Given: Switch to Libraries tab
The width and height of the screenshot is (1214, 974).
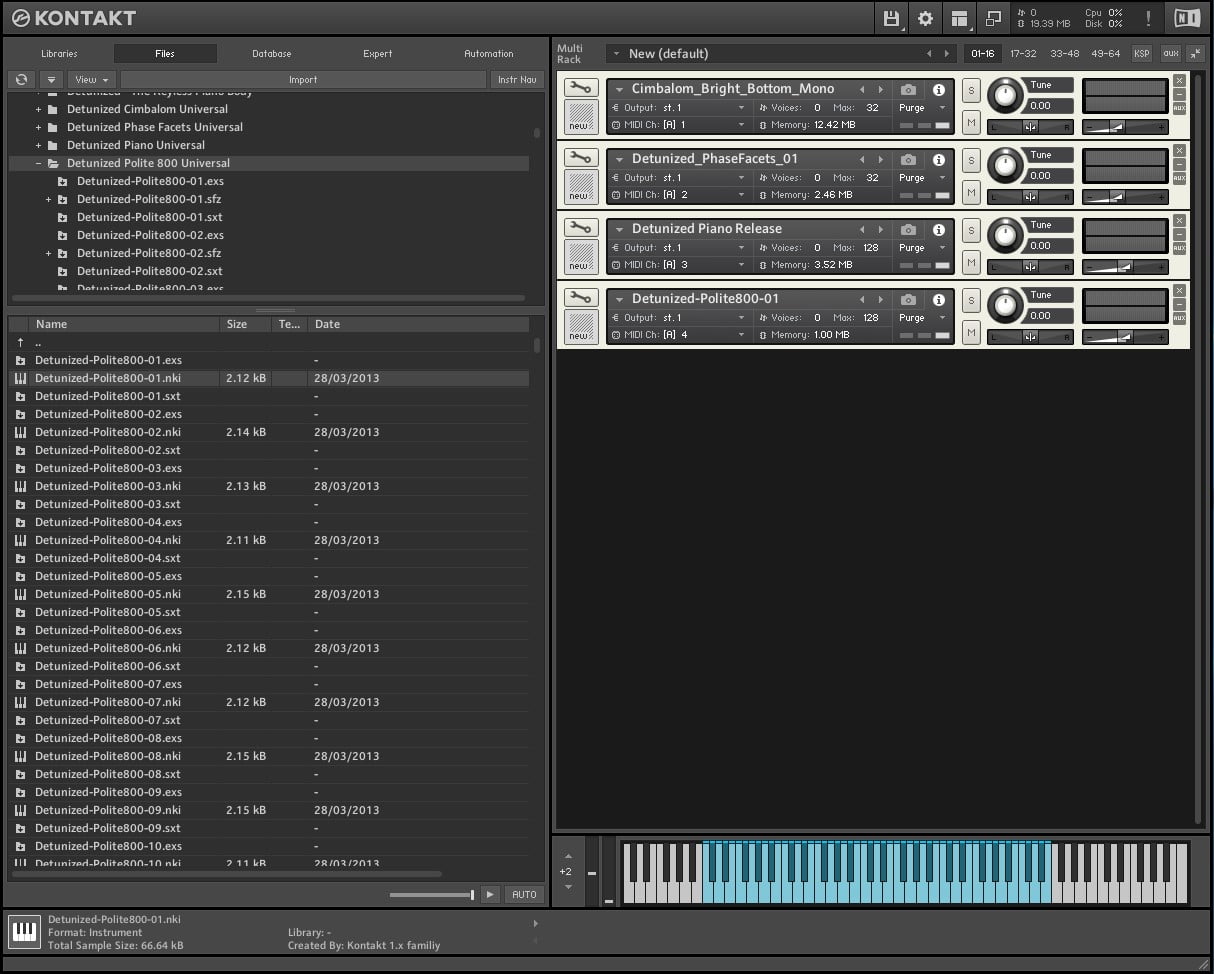Looking at the screenshot, I should [59, 54].
